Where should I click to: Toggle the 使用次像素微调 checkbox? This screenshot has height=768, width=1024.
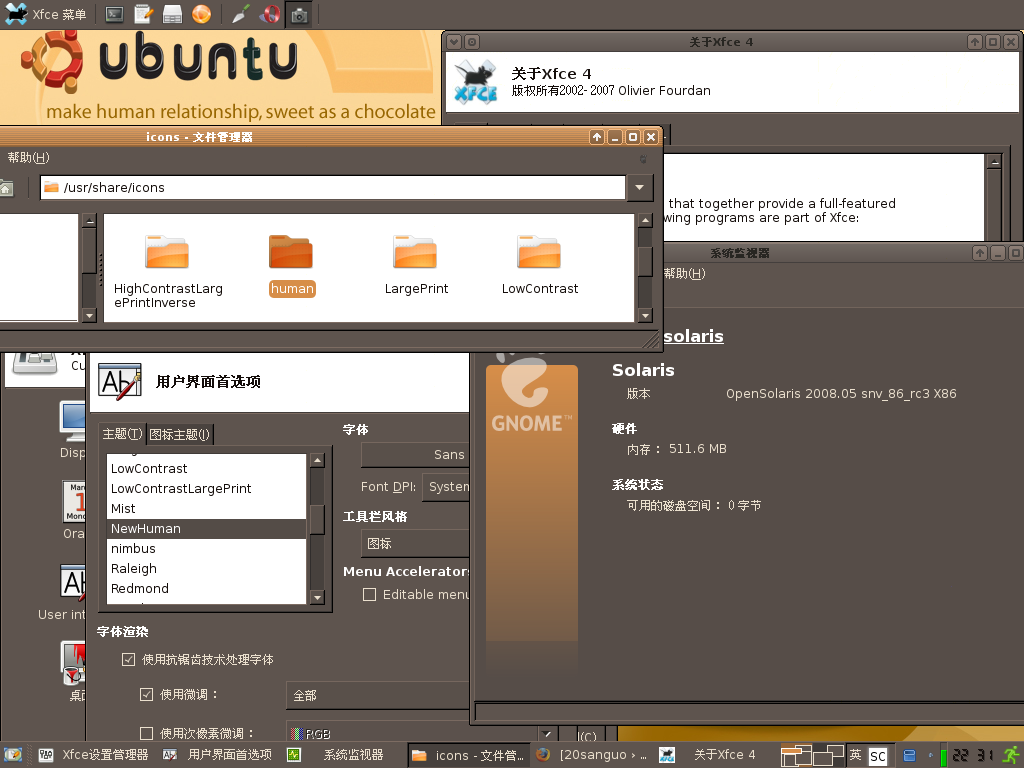click(146, 733)
